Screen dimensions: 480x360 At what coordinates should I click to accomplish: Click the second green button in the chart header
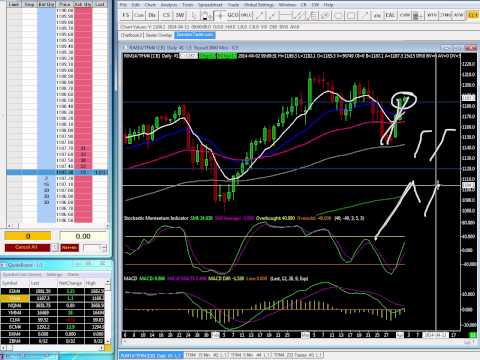point(227,56)
